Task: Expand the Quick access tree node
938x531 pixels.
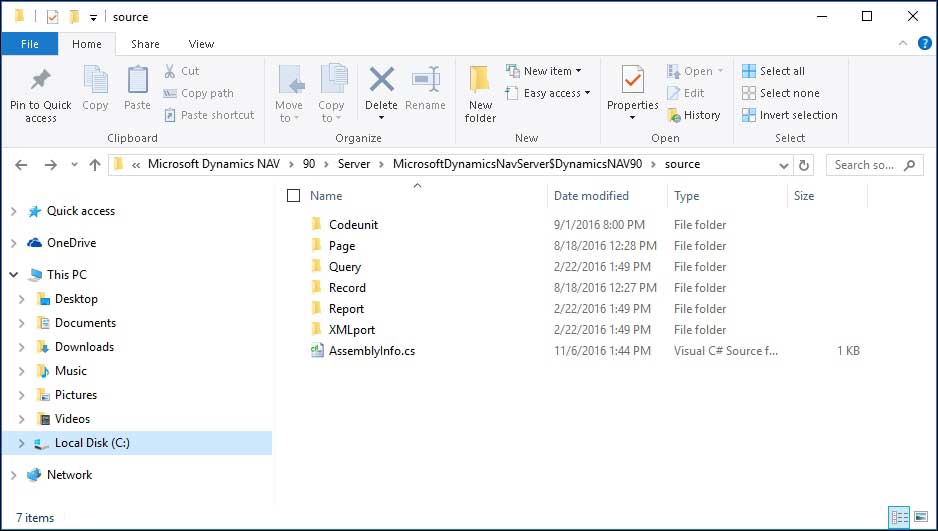Action: (x=14, y=211)
